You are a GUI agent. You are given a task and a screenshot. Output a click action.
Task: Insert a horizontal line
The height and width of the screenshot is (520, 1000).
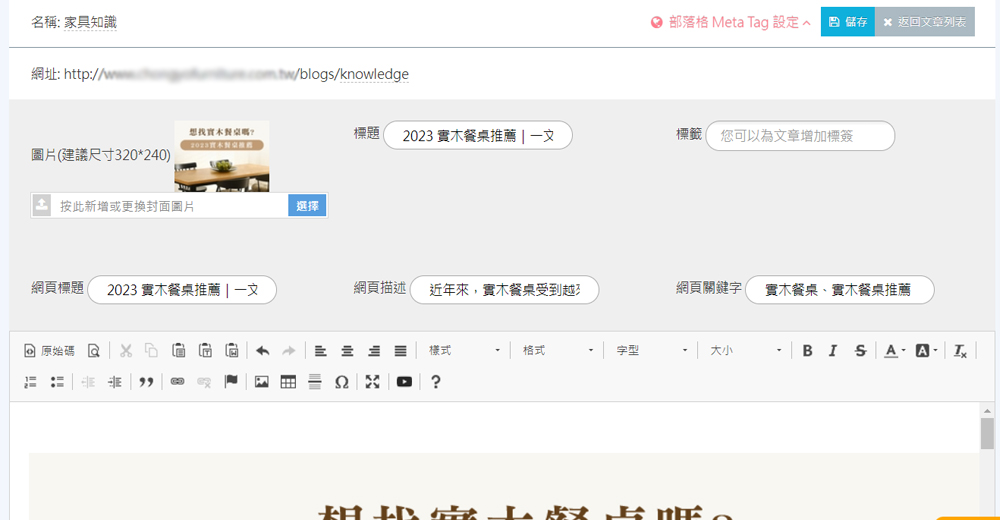pos(315,382)
